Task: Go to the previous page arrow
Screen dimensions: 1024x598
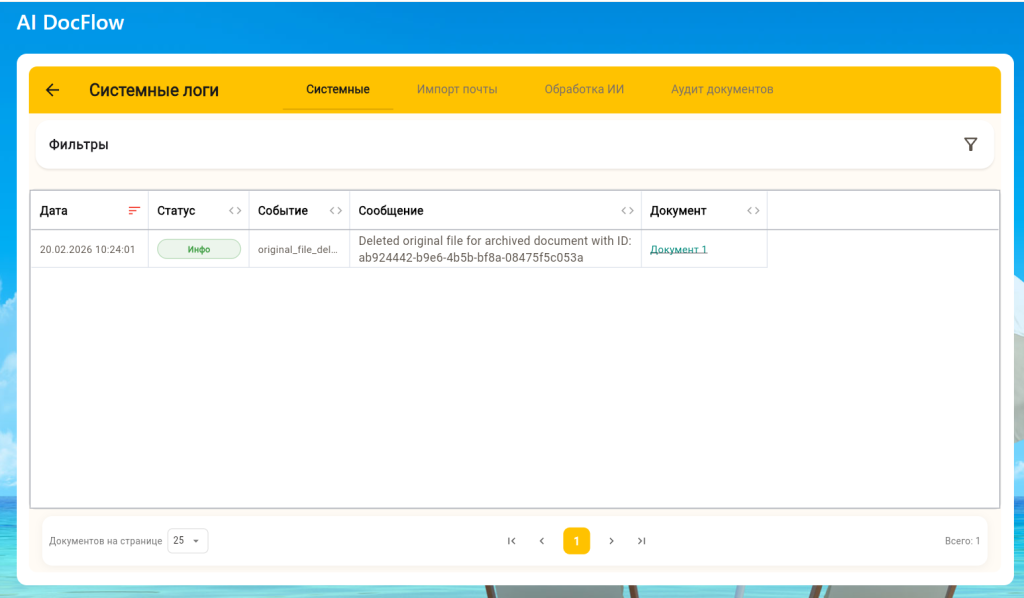Action: coord(542,541)
